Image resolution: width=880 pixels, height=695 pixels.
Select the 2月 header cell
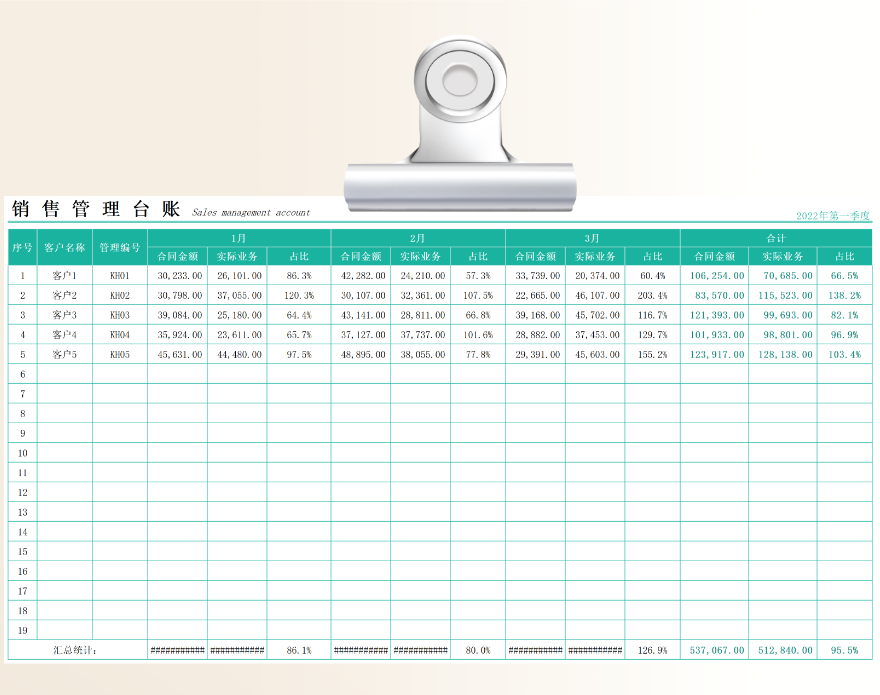click(417, 238)
